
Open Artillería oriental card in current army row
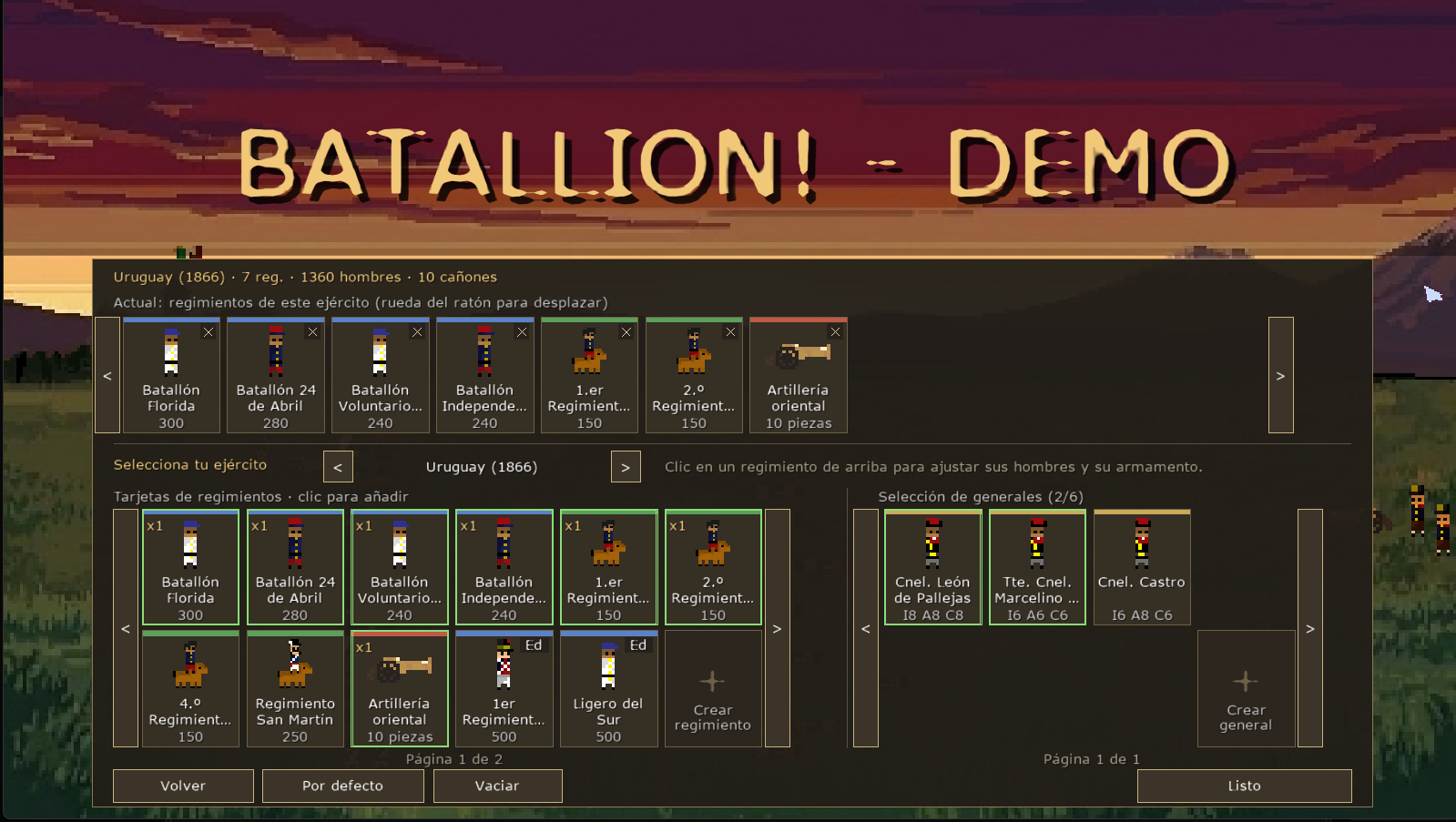click(799, 375)
